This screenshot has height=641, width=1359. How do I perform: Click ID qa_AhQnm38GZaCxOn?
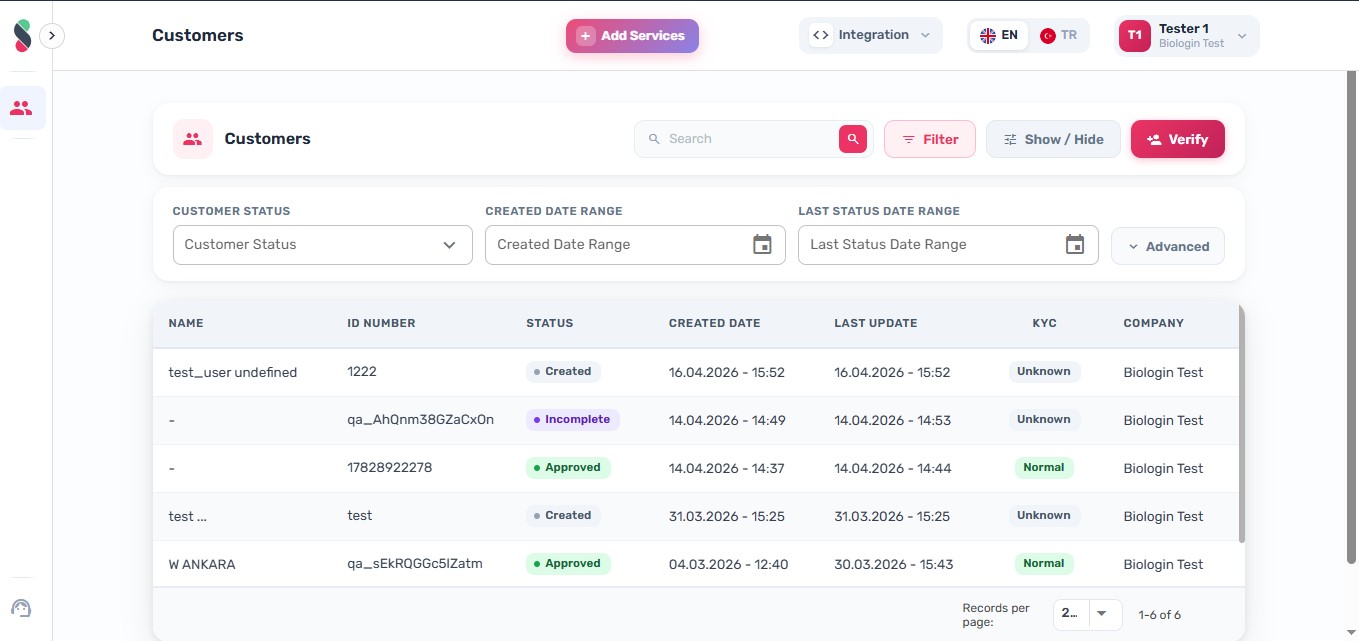click(420, 420)
